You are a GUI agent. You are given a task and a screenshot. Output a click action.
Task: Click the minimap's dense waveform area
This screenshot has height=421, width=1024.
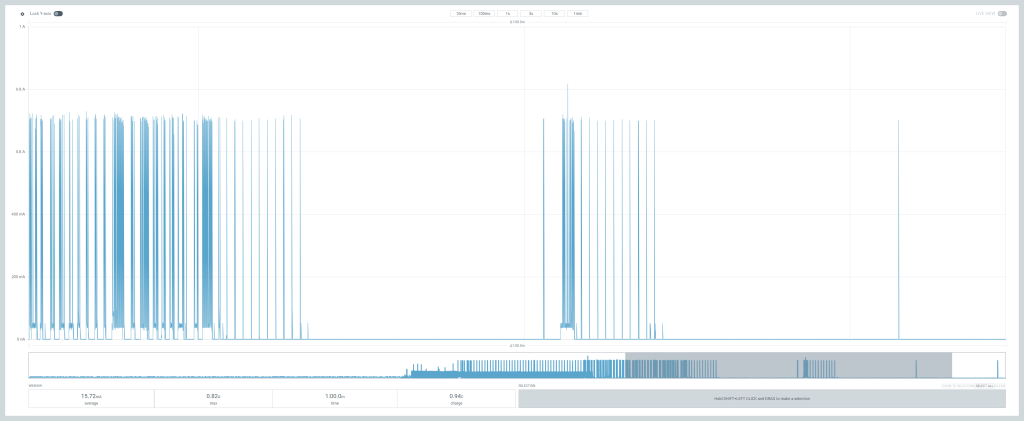pos(520,368)
